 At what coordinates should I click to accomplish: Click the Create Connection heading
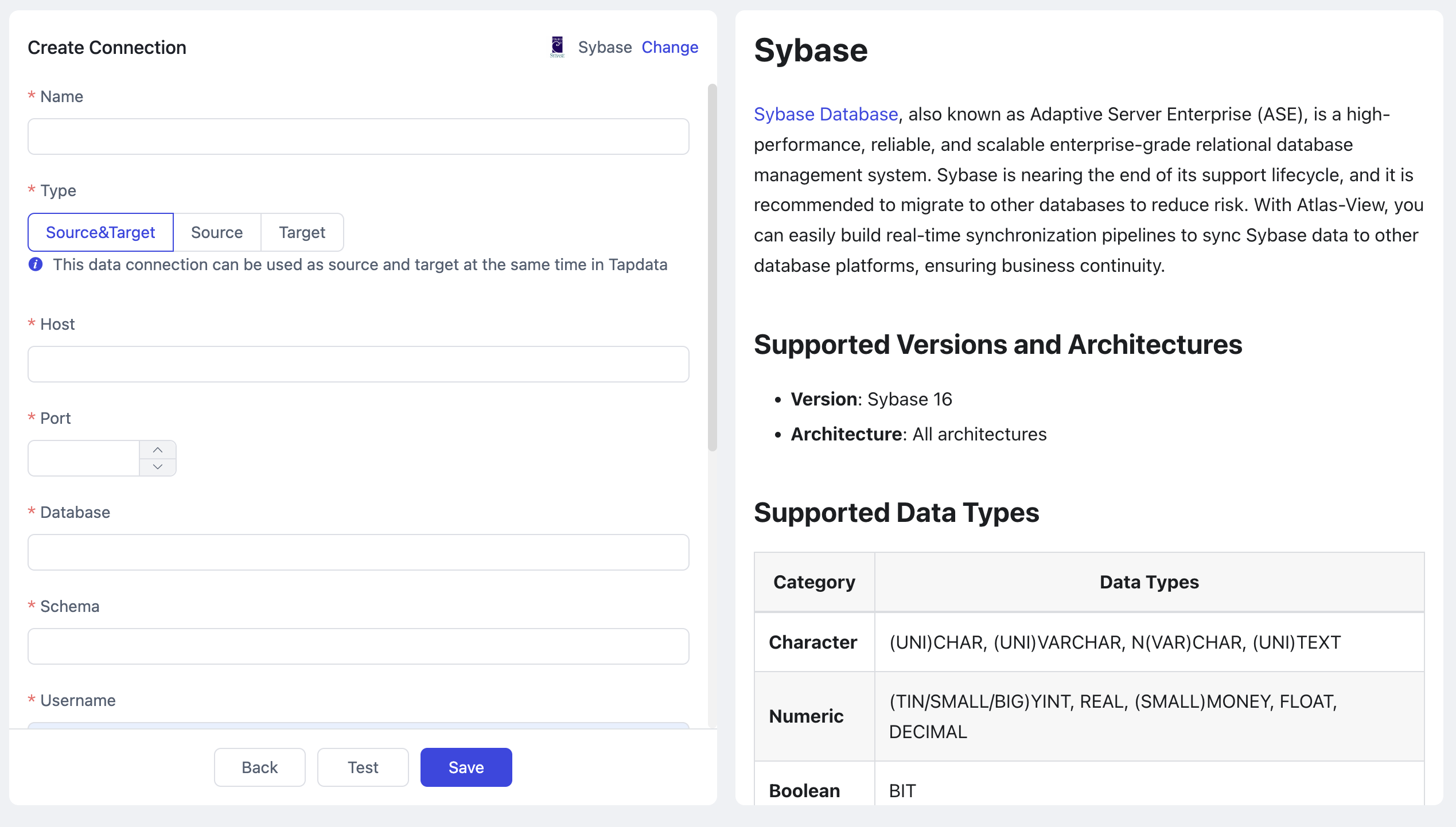[107, 47]
